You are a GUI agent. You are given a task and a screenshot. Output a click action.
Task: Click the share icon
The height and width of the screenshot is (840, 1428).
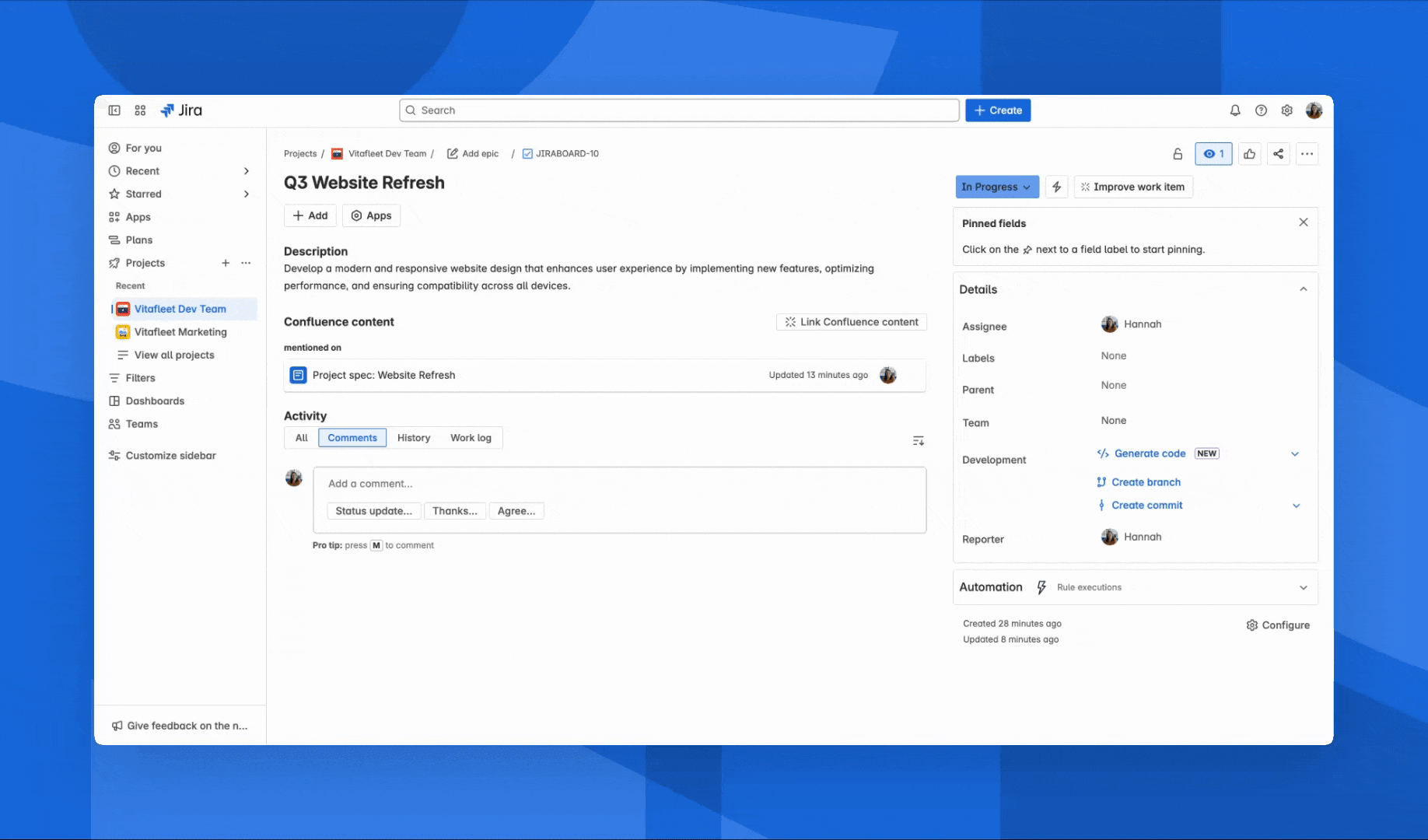1278,154
